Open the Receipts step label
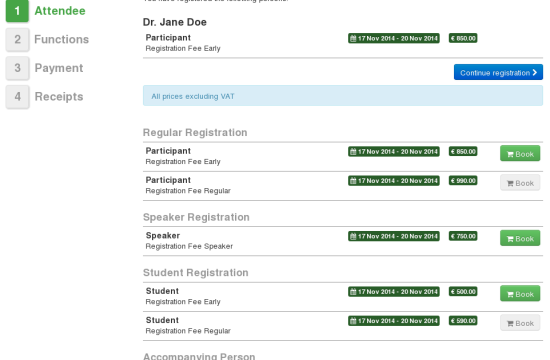Image resolution: width=550 pixels, height=360 pixels. (59, 96)
